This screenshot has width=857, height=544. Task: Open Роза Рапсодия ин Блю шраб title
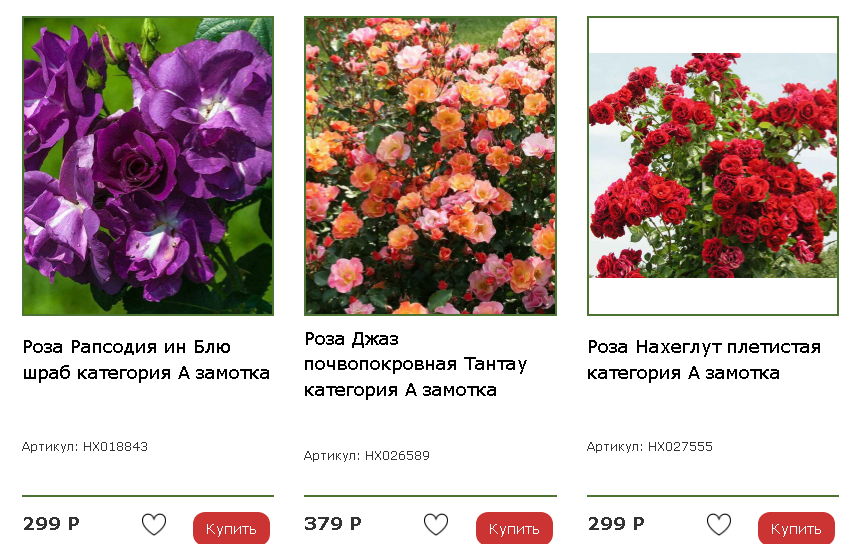point(146,360)
